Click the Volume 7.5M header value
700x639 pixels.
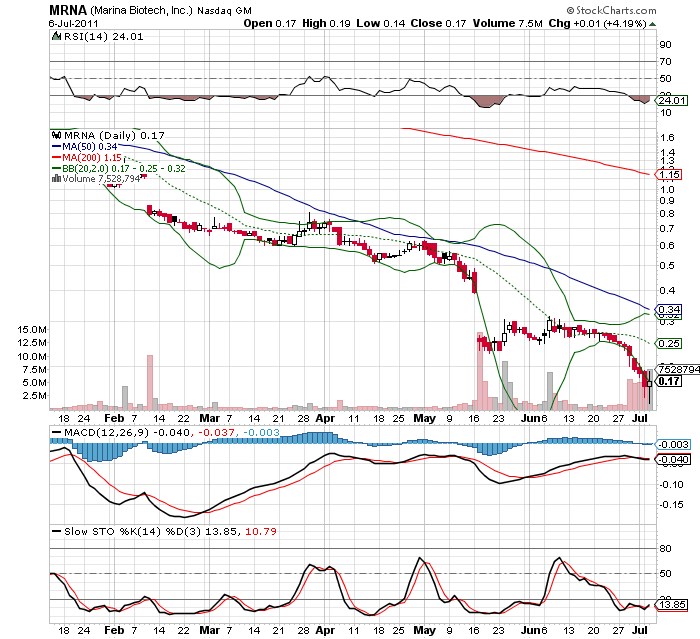point(508,23)
